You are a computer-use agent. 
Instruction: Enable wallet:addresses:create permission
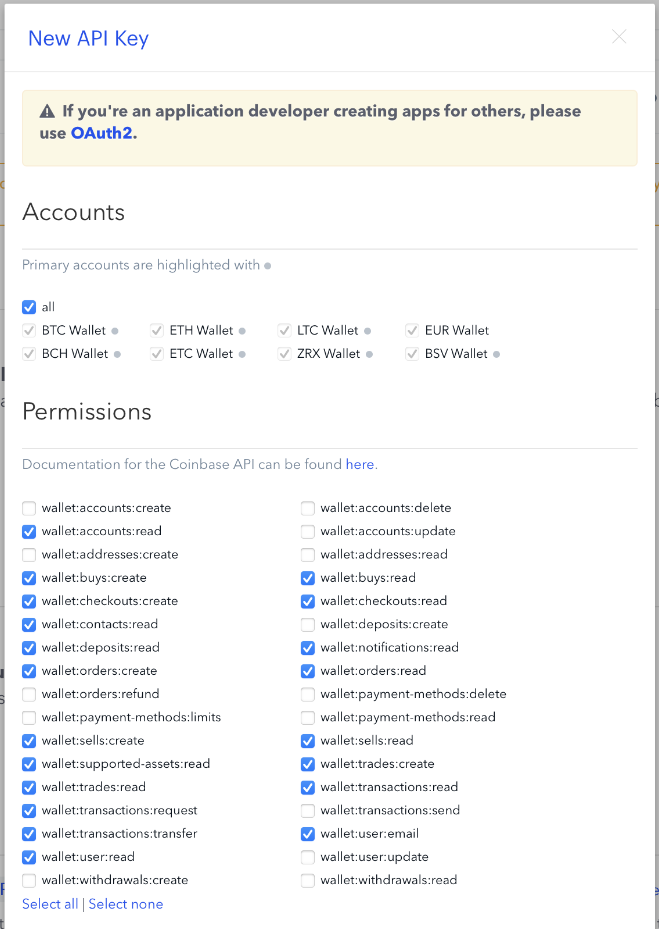[x=29, y=554]
